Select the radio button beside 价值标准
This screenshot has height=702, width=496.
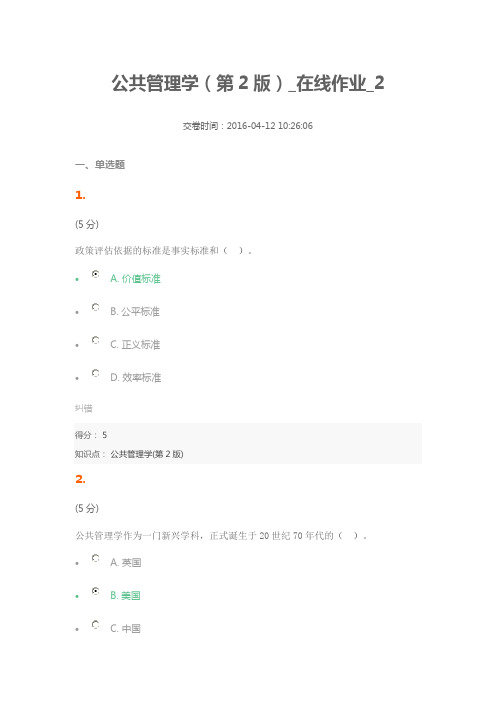coord(95,274)
